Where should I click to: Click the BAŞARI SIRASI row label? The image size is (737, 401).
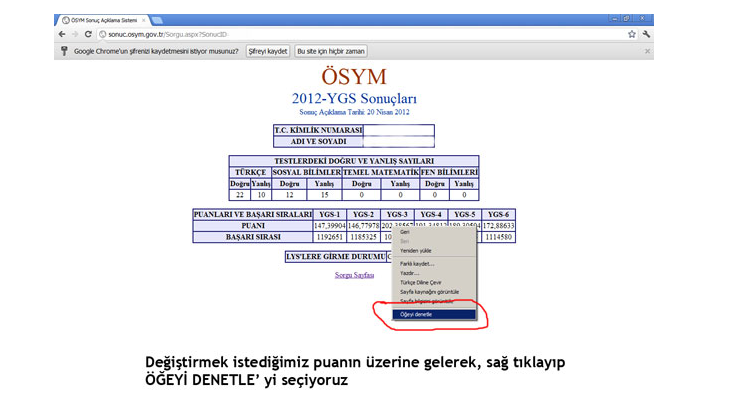point(253,237)
